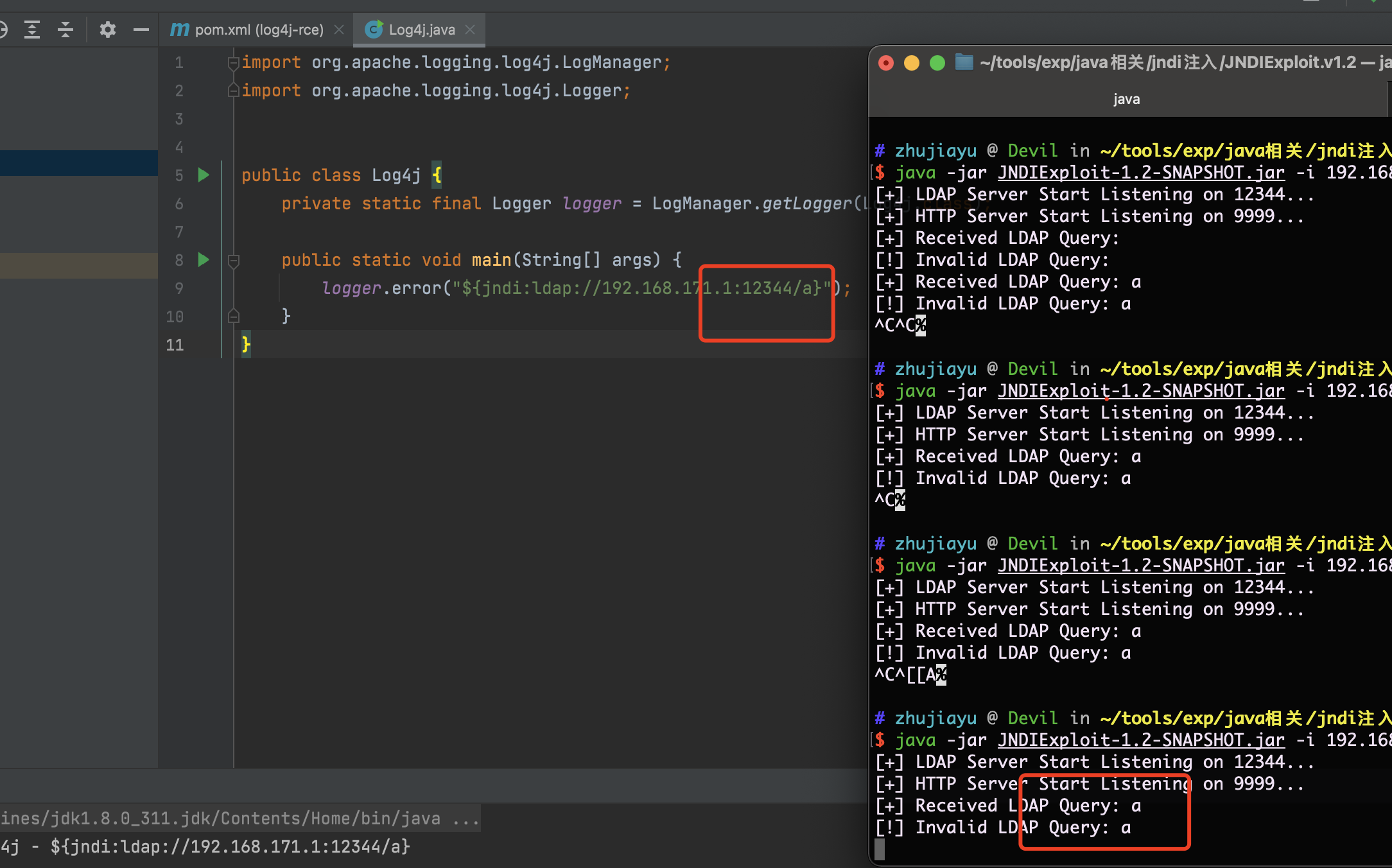Click the first JNDIExploit-1.2-SNAPSHOT.jar underlined path
1392x868 pixels.
pos(1141,173)
